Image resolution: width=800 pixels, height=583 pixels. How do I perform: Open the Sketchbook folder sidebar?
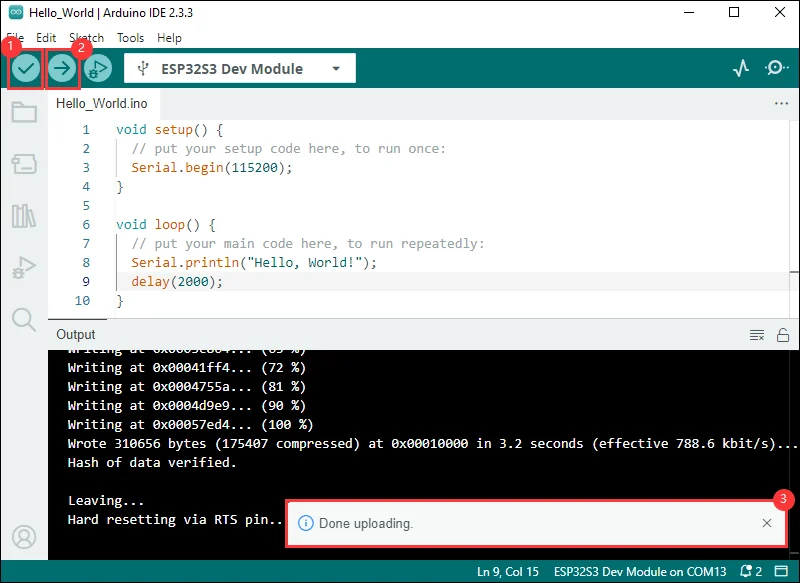[24, 112]
